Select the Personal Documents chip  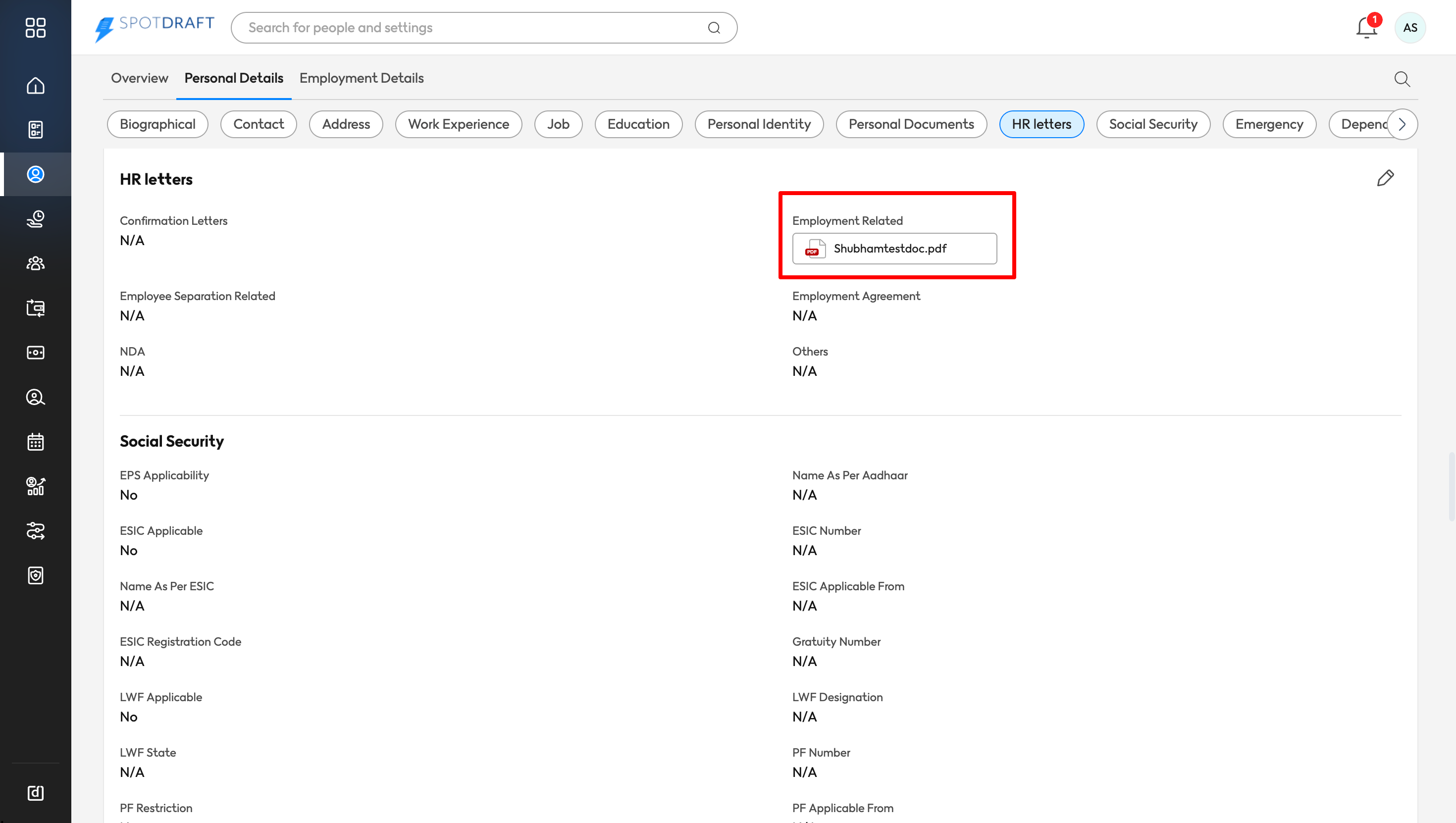click(x=911, y=124)
